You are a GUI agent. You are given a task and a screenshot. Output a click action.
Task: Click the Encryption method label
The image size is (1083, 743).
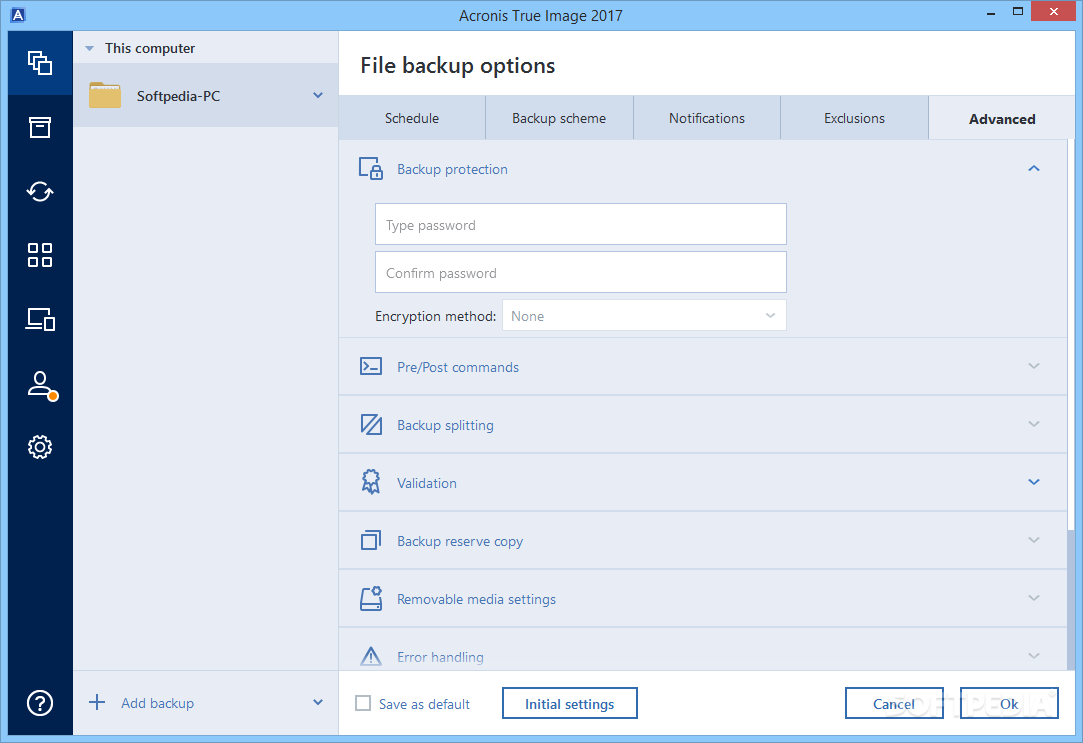[435, 316]
